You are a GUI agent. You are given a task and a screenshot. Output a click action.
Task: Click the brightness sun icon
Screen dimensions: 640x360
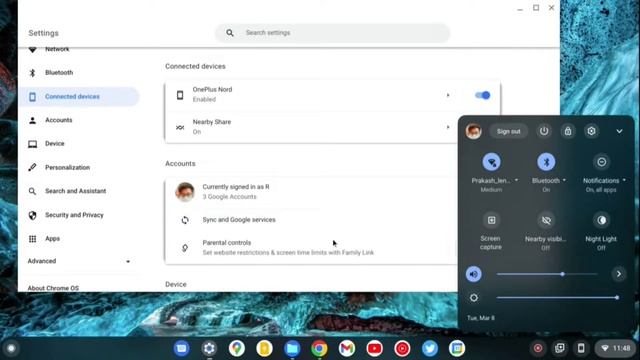click(473, 298)
